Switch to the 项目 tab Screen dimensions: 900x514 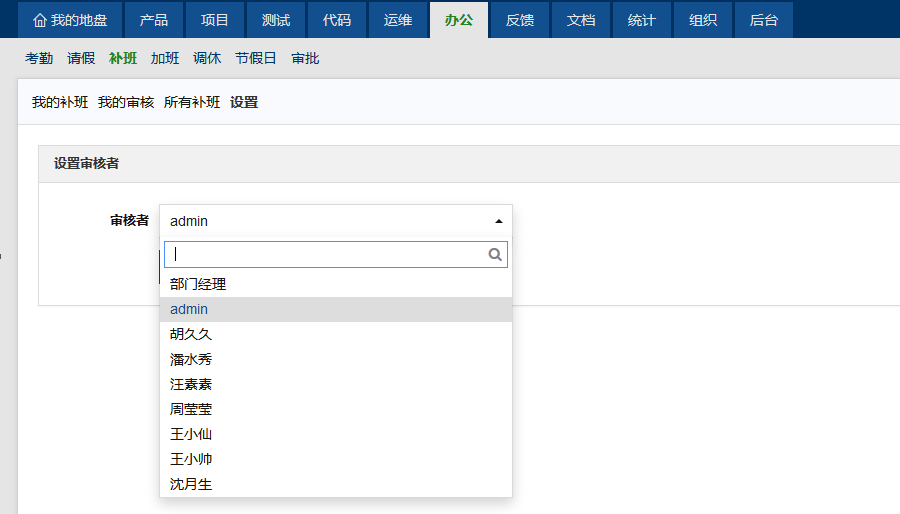[215, 20]
